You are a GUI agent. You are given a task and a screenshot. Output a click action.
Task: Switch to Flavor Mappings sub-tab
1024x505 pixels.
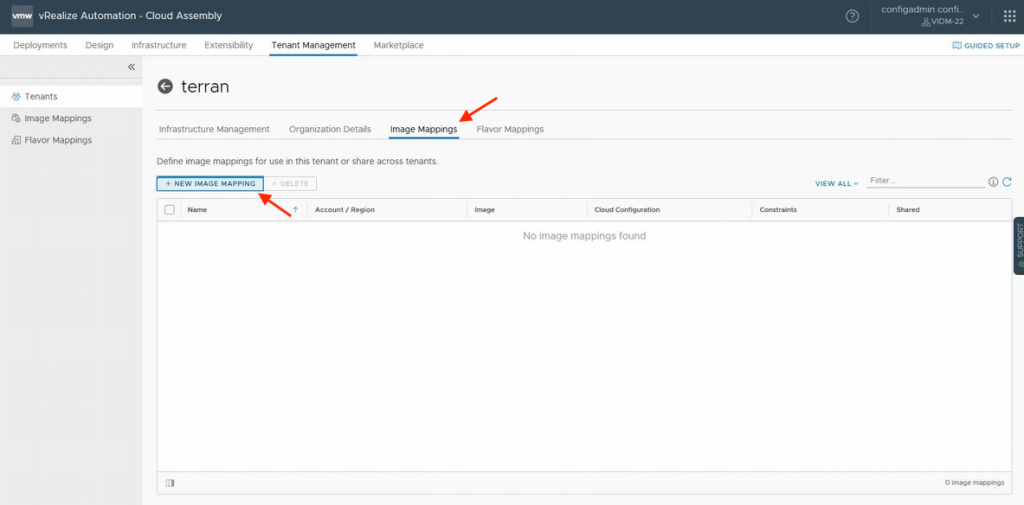(510, 129)
